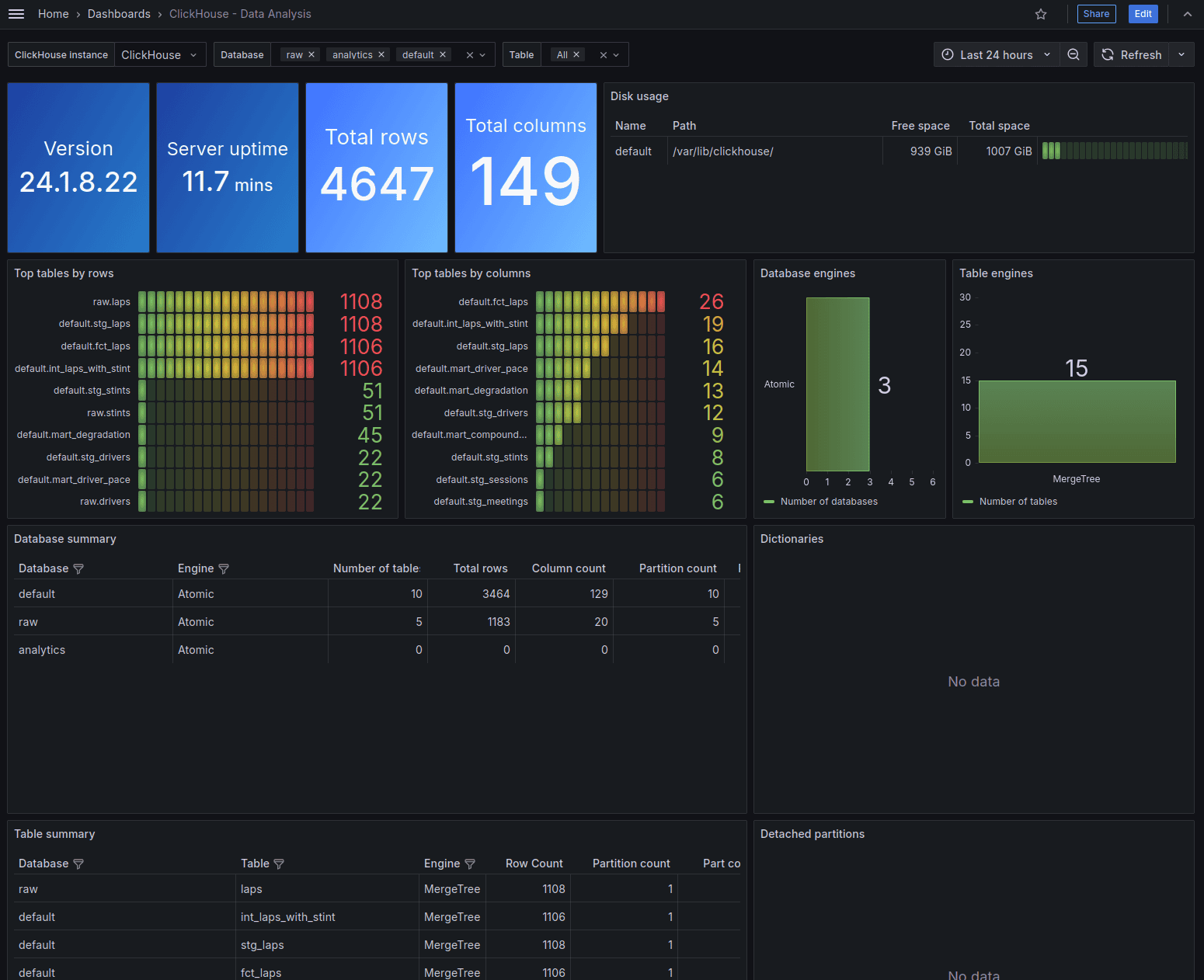Remove the raw database filter chip
Image resolution: width=1204 pixels, height=980 pixels.
click(311, 54)
